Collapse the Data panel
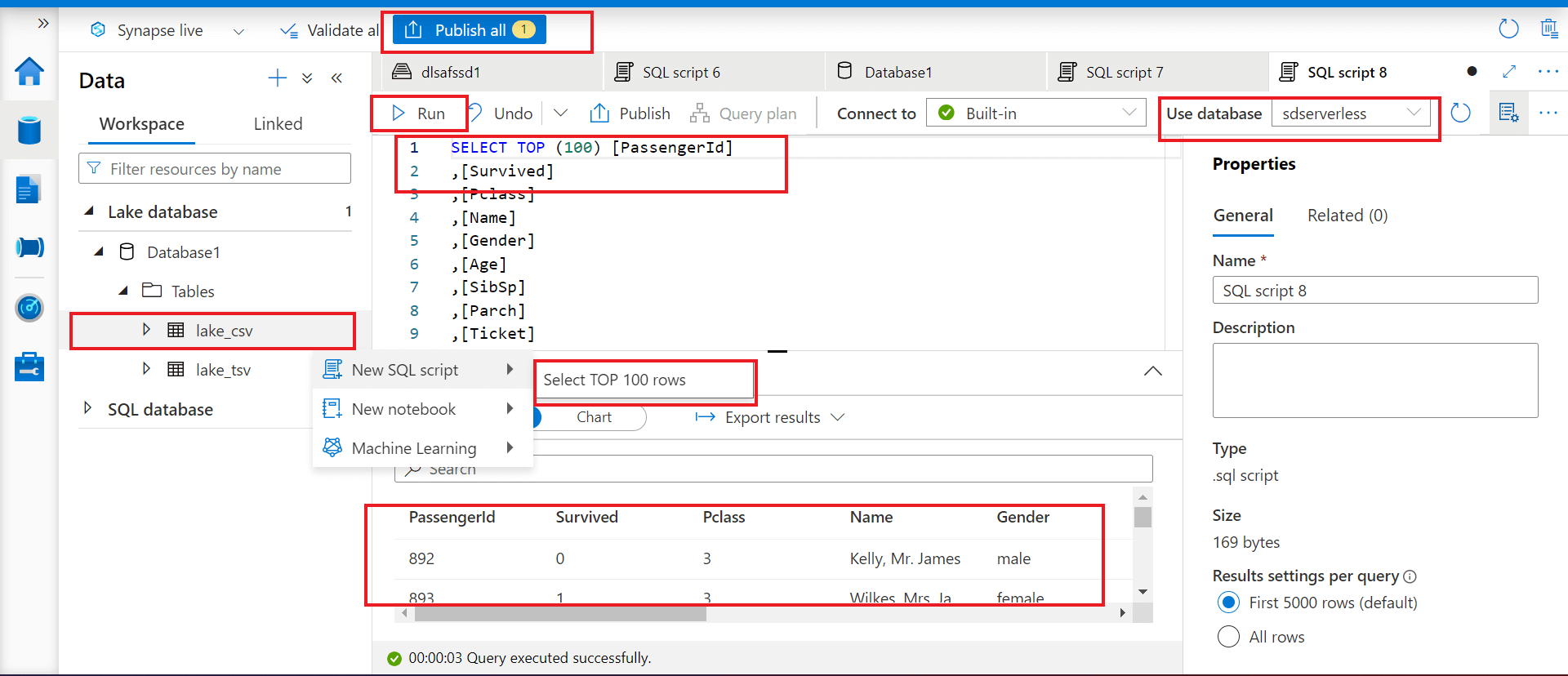The image size is (1568, 676). pyautogui.click(x=336, y=78)
